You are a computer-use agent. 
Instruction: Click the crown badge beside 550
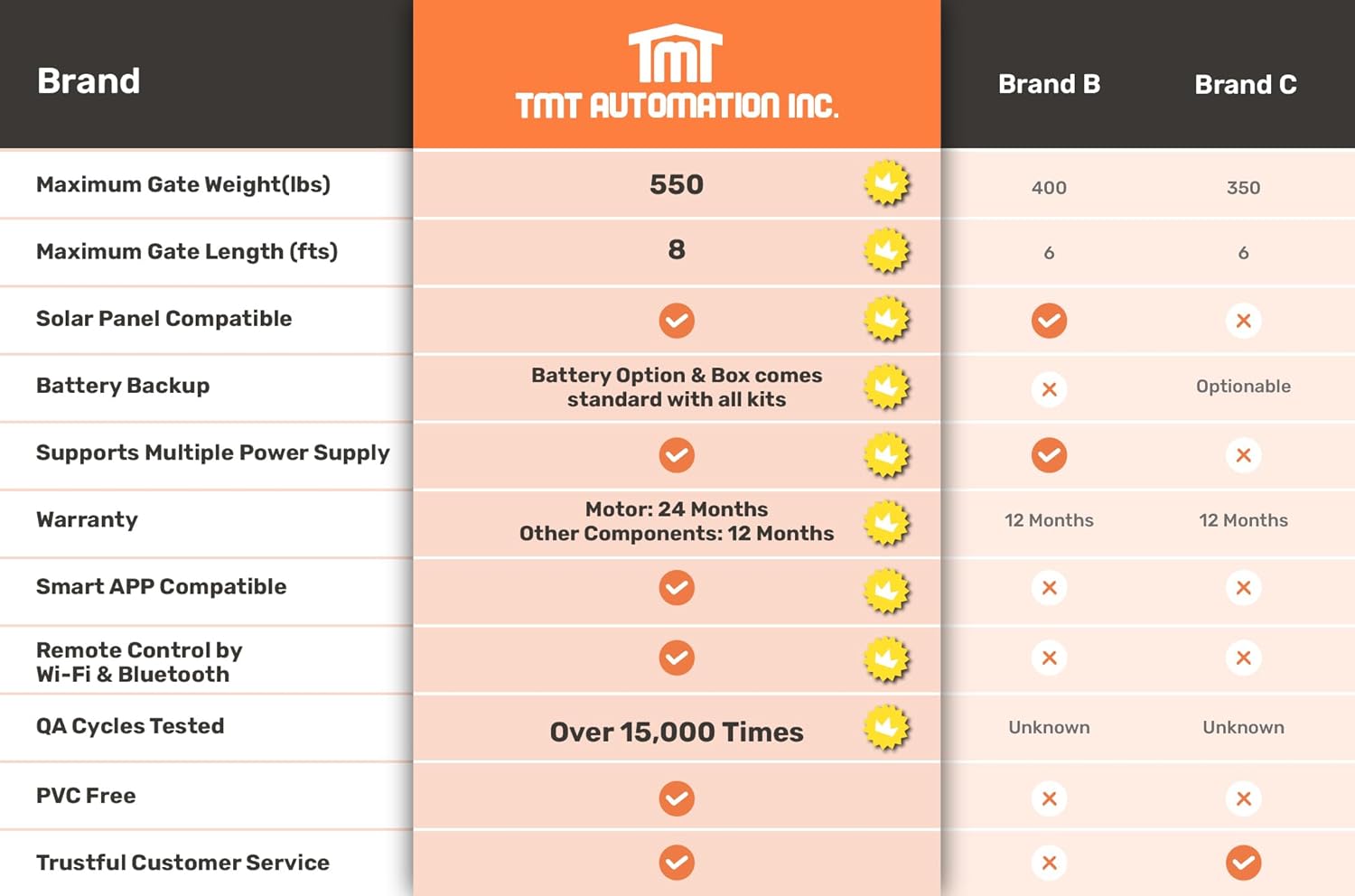tap(886, 183)
